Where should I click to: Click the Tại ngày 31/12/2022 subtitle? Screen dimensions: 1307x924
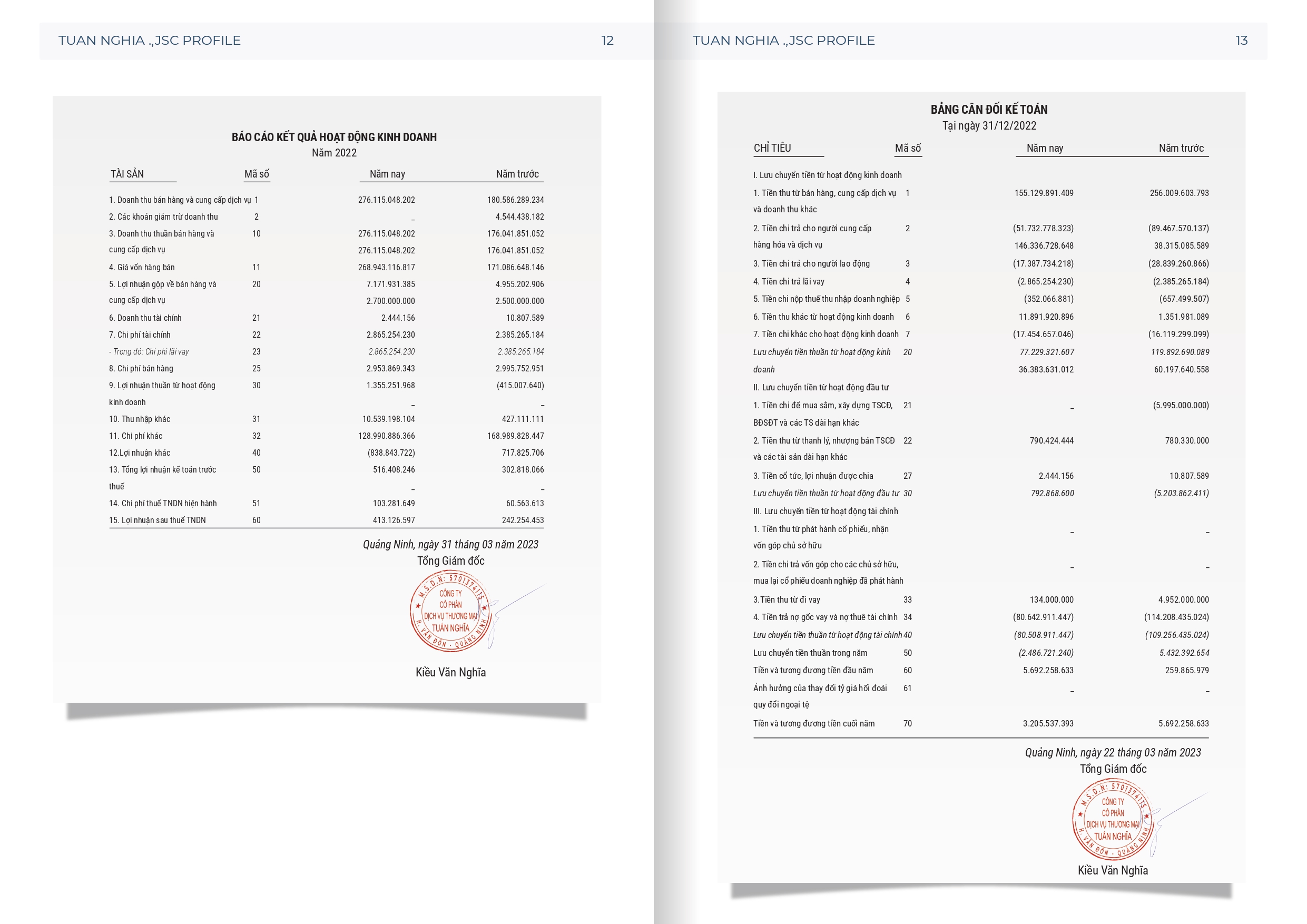pos(989,126)
